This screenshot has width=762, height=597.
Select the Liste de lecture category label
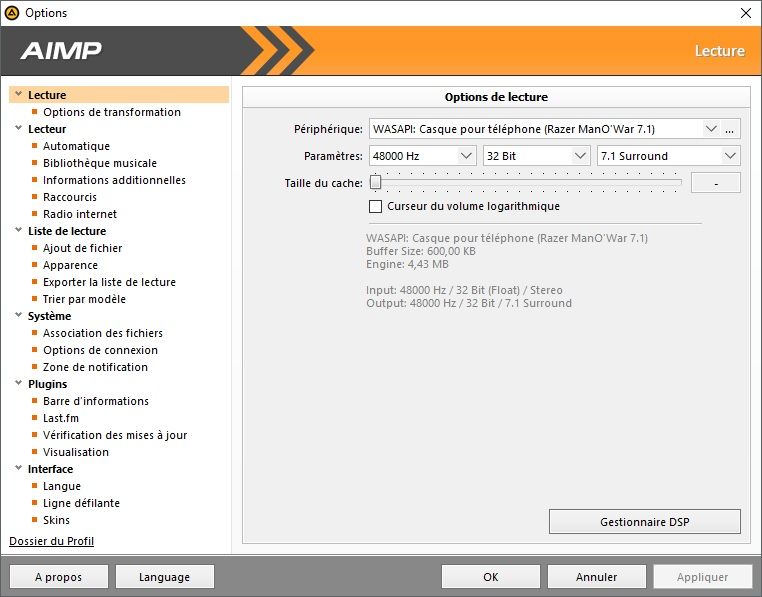point(67,231)
